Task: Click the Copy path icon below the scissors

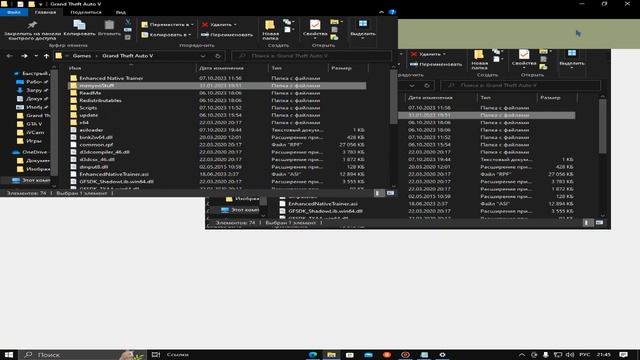Action: coord(128,29)
